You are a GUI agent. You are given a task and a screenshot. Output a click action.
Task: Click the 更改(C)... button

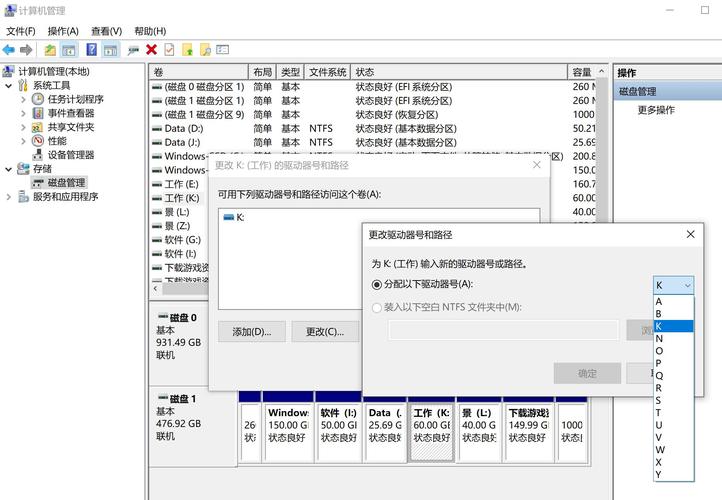click(x=325, y=331)
